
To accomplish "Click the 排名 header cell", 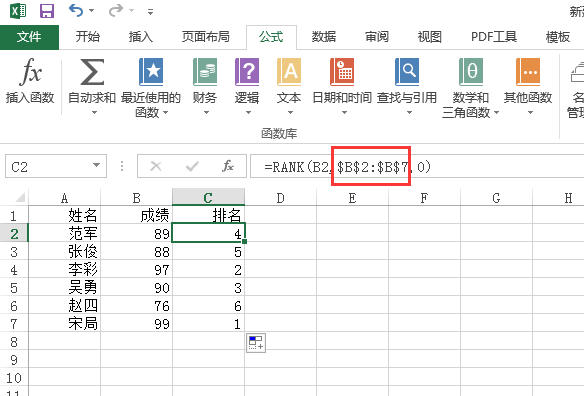I will coord(208,215).
